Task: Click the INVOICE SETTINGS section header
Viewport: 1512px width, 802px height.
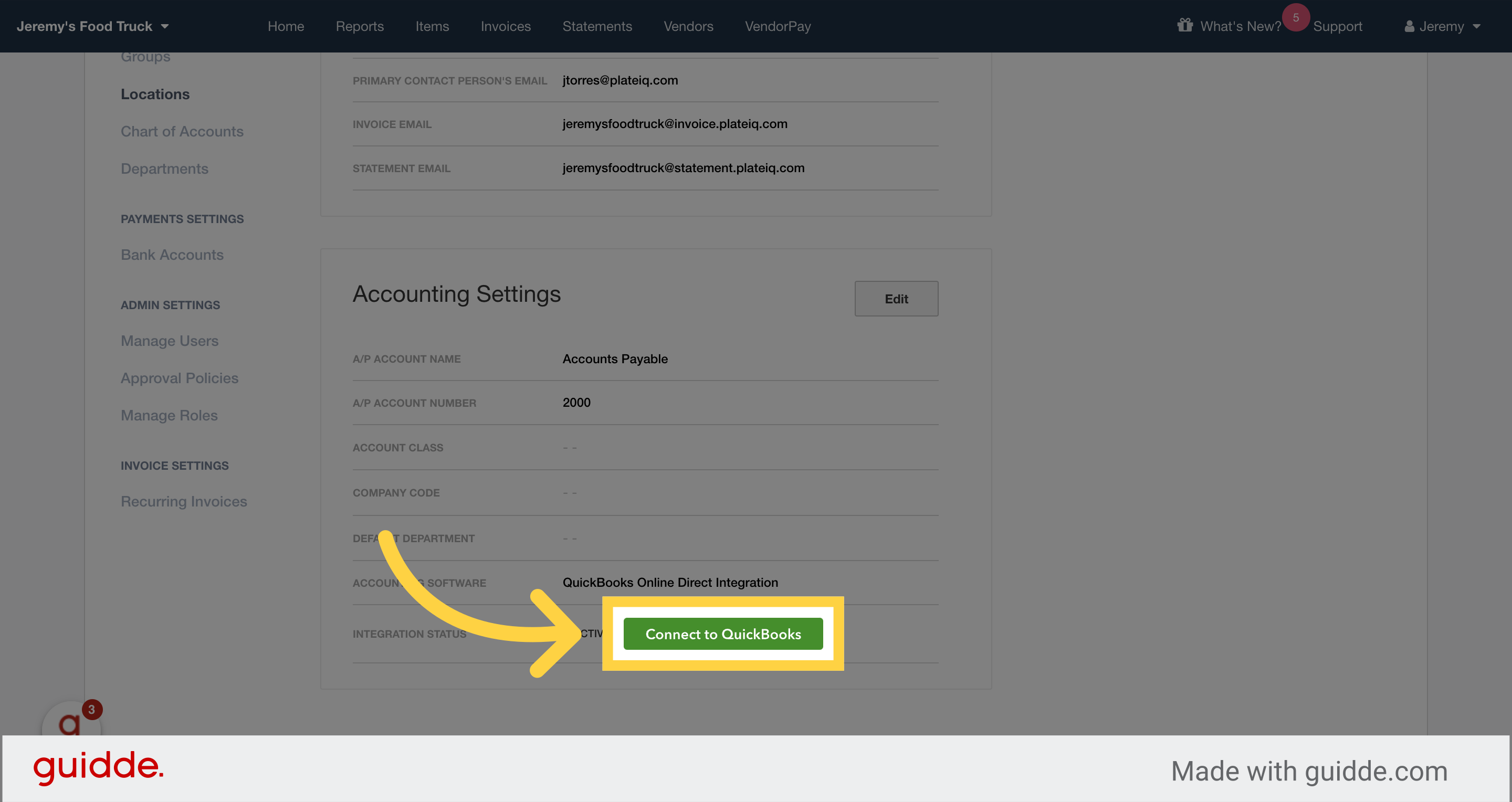Action: coord(174,466)
